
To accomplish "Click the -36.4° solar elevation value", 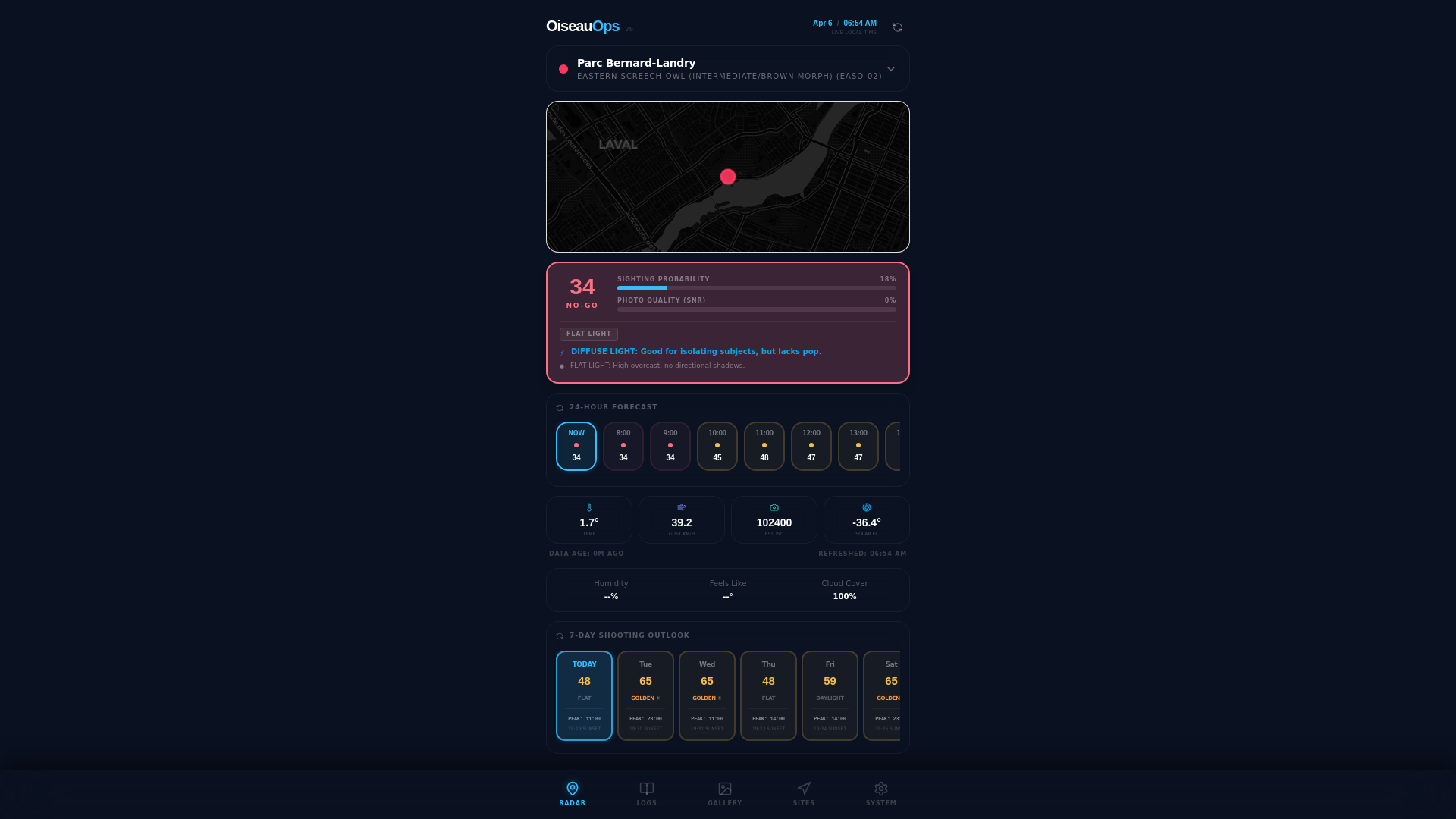I will coord(867,522).
